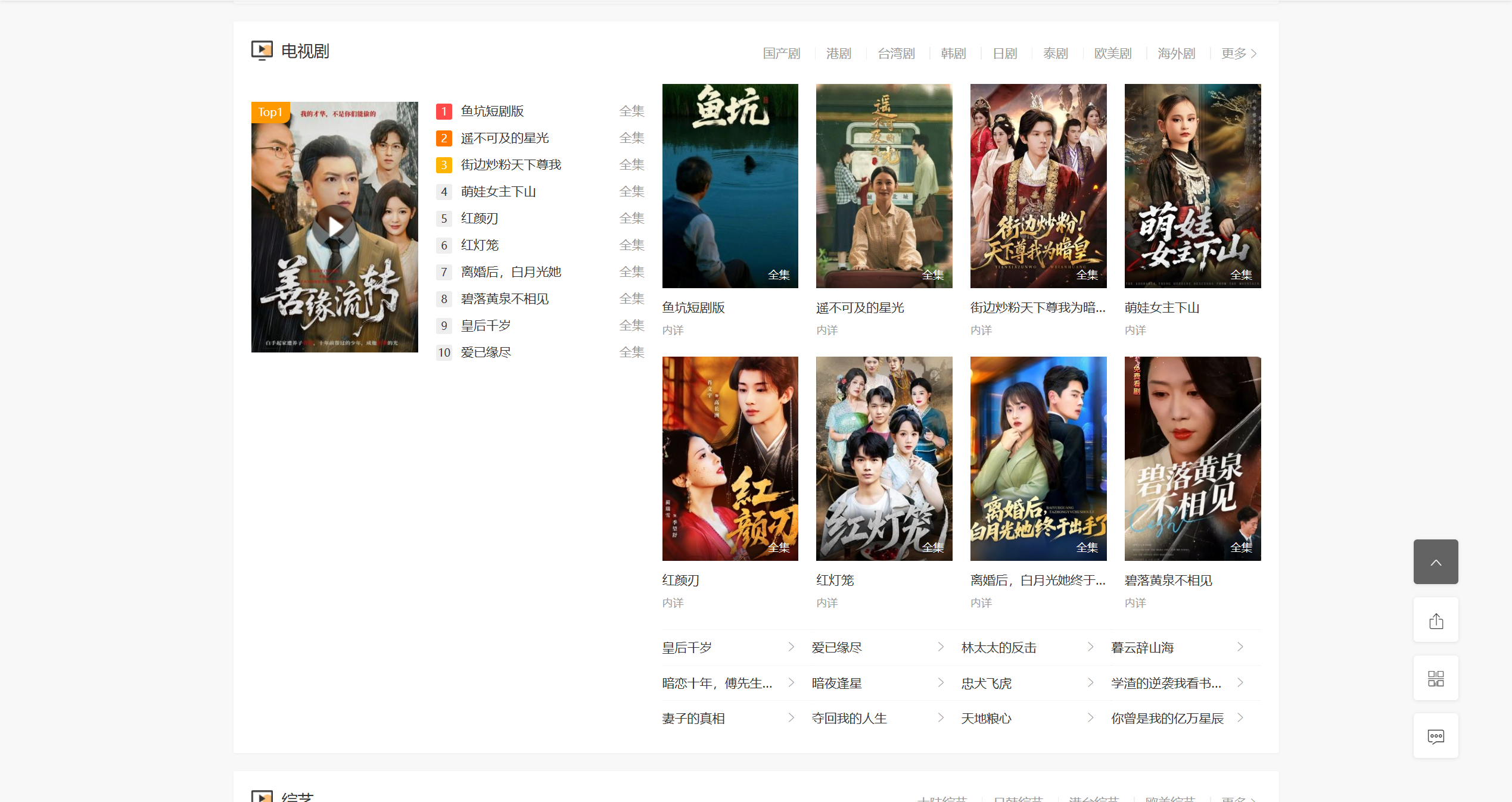The width and height of the screenshot is (1512, 802).
Task: Open rank 7 离婚后，白月光她 entry
Action: pyautogui.click(x=511, y=272)
